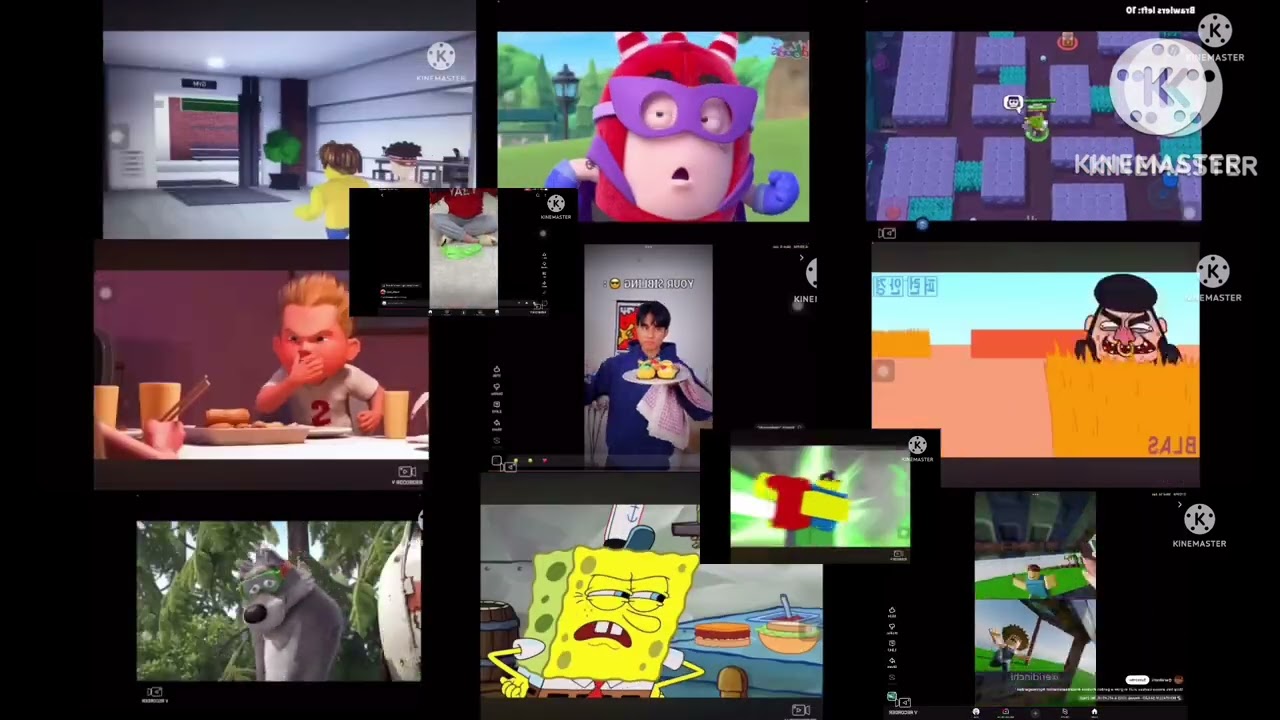The height and width of the screenshot is (720, 1280).
Task: Click chevron arrow above Roblox swing short
Action: tap(1180, 506)
